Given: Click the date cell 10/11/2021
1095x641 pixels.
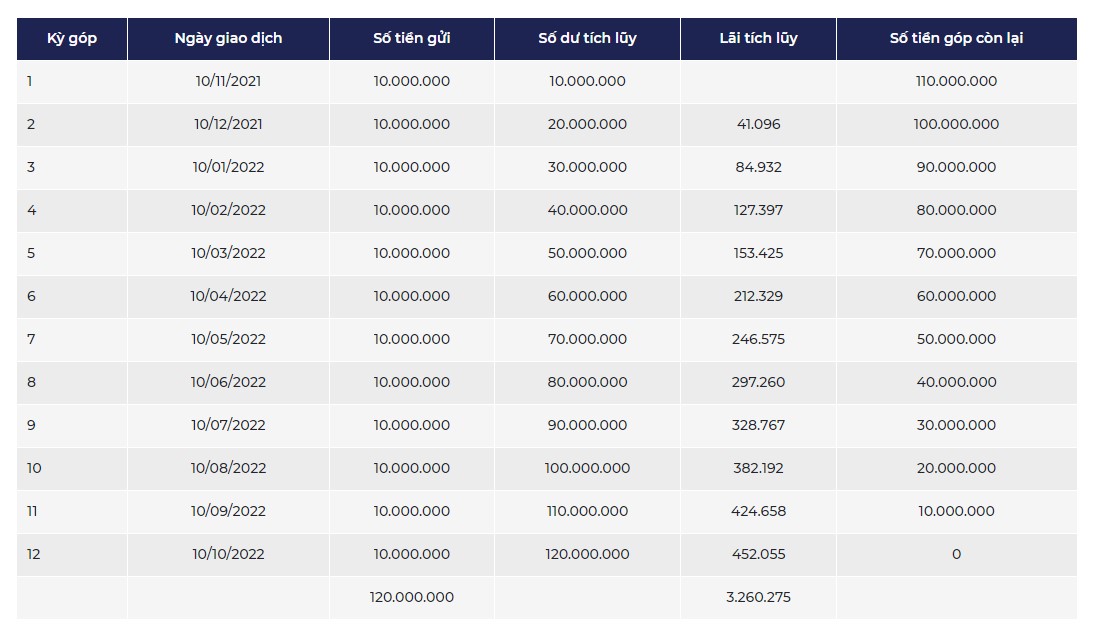Looking at the screenshot, I should coord(228,81).
